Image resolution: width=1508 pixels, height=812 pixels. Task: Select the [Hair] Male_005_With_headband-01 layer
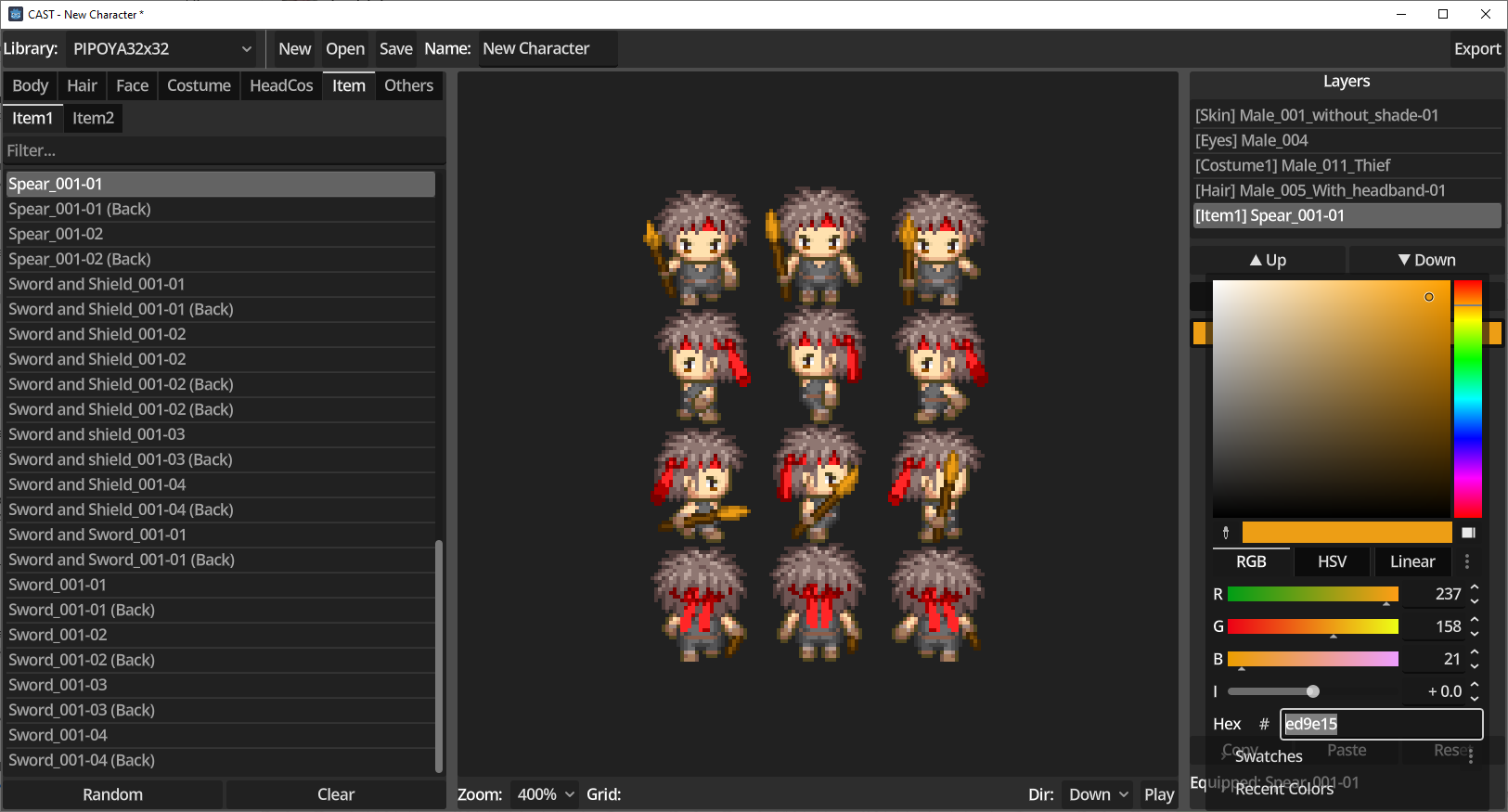pyautogui.click(x=1347, y=190)
